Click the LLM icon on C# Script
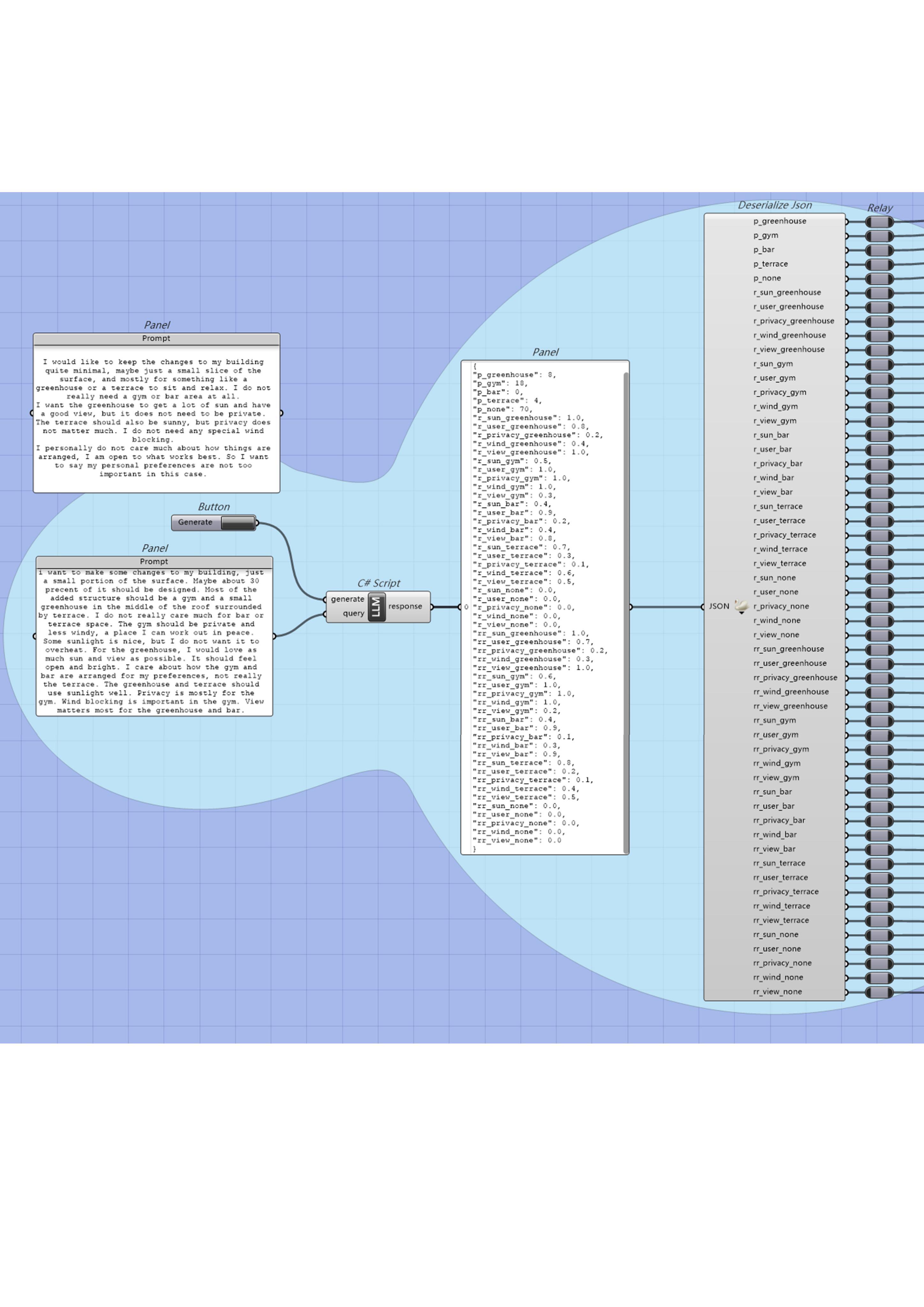The image size is (924, 1307). point(376,606)
